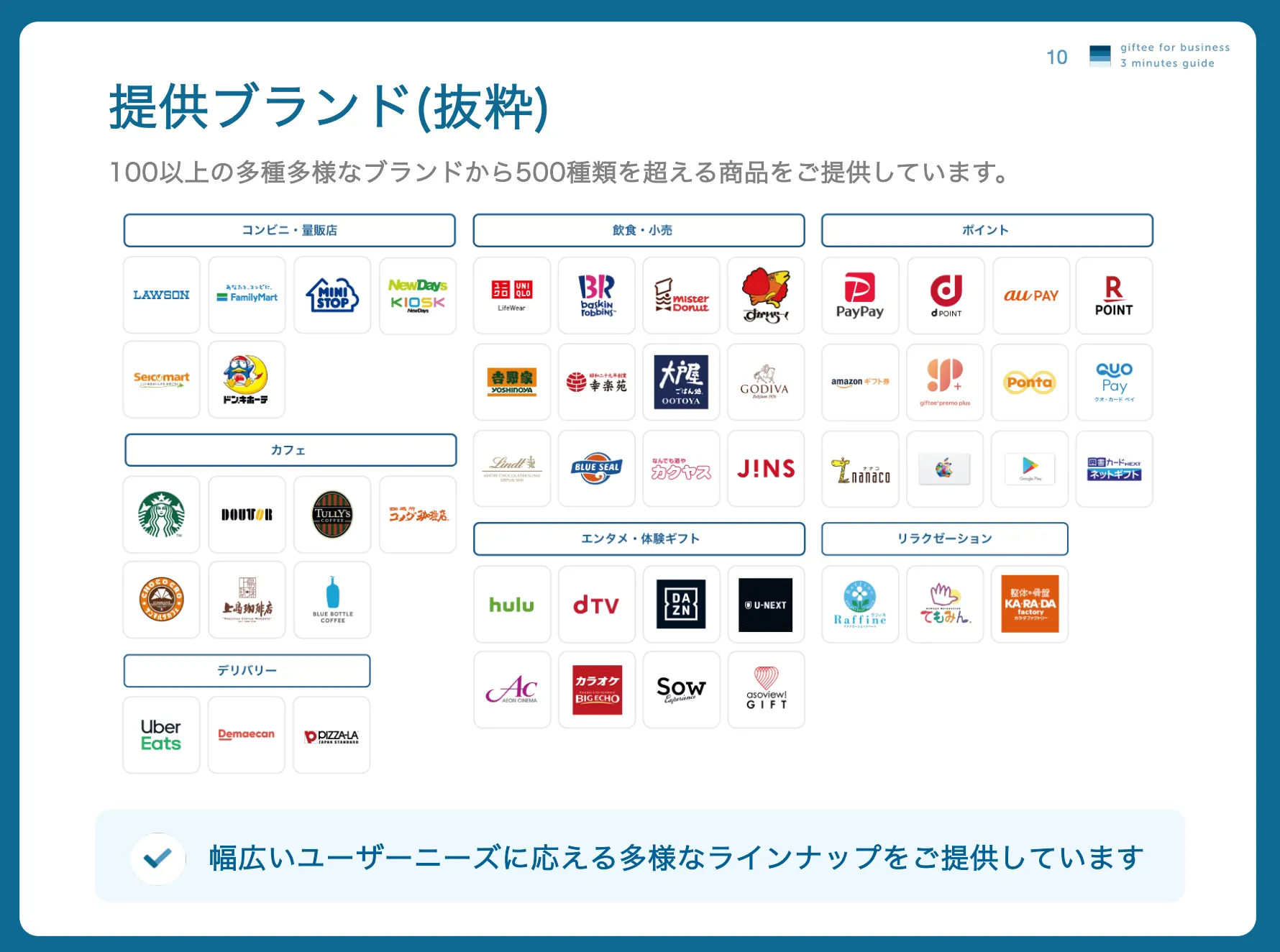Select the Rakuten R POINT logo
Image resolution: width=1280 pixels, height=952 pixels.
pyautogui.click(x=1114, y=296)
